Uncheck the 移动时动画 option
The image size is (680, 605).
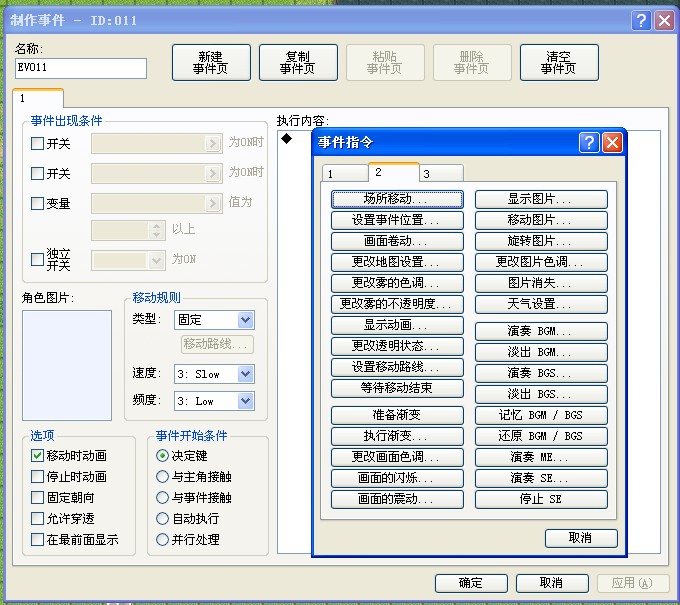38,455
